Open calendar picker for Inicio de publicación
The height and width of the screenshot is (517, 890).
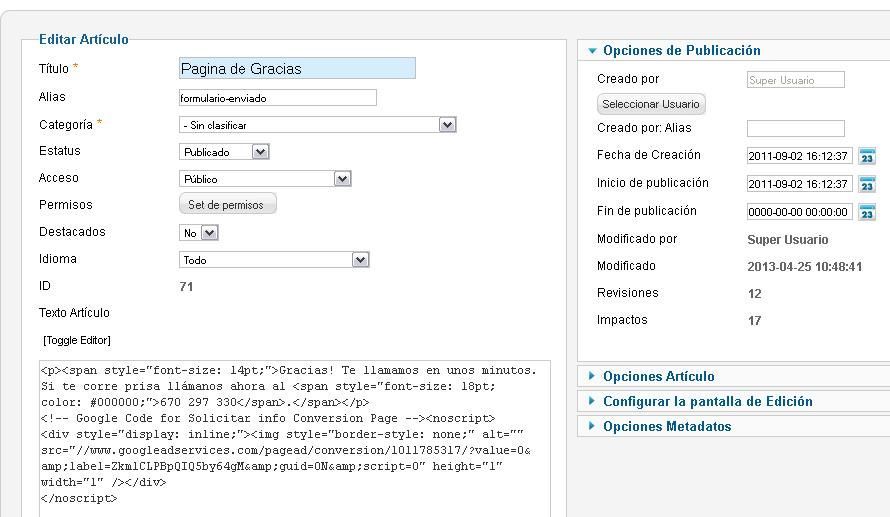(x=867, y=184)
